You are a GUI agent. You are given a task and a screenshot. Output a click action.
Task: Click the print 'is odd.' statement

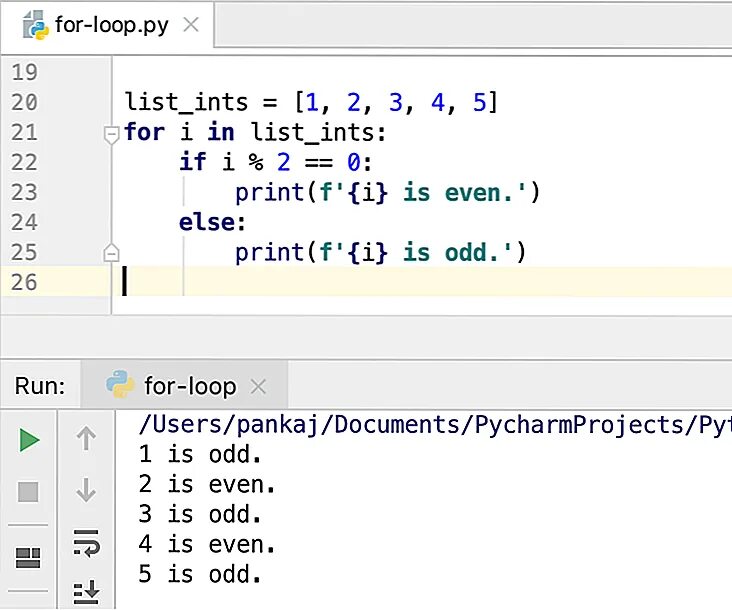point(380,252)
